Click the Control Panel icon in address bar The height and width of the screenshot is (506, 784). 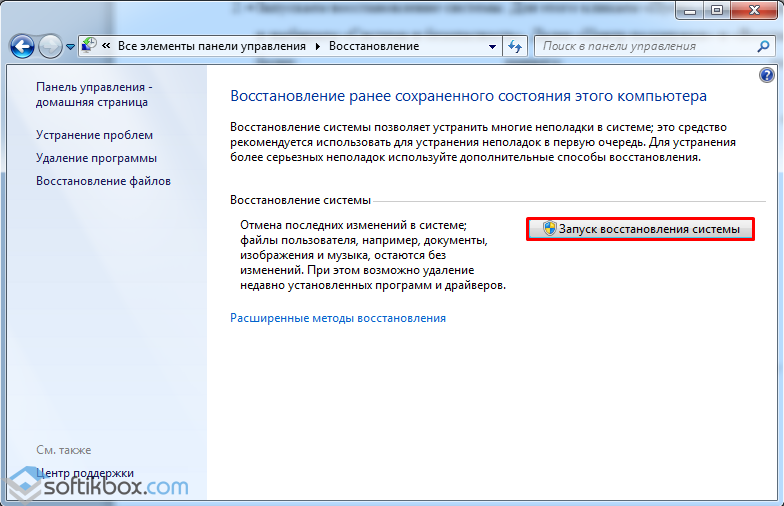pos(90,46)
